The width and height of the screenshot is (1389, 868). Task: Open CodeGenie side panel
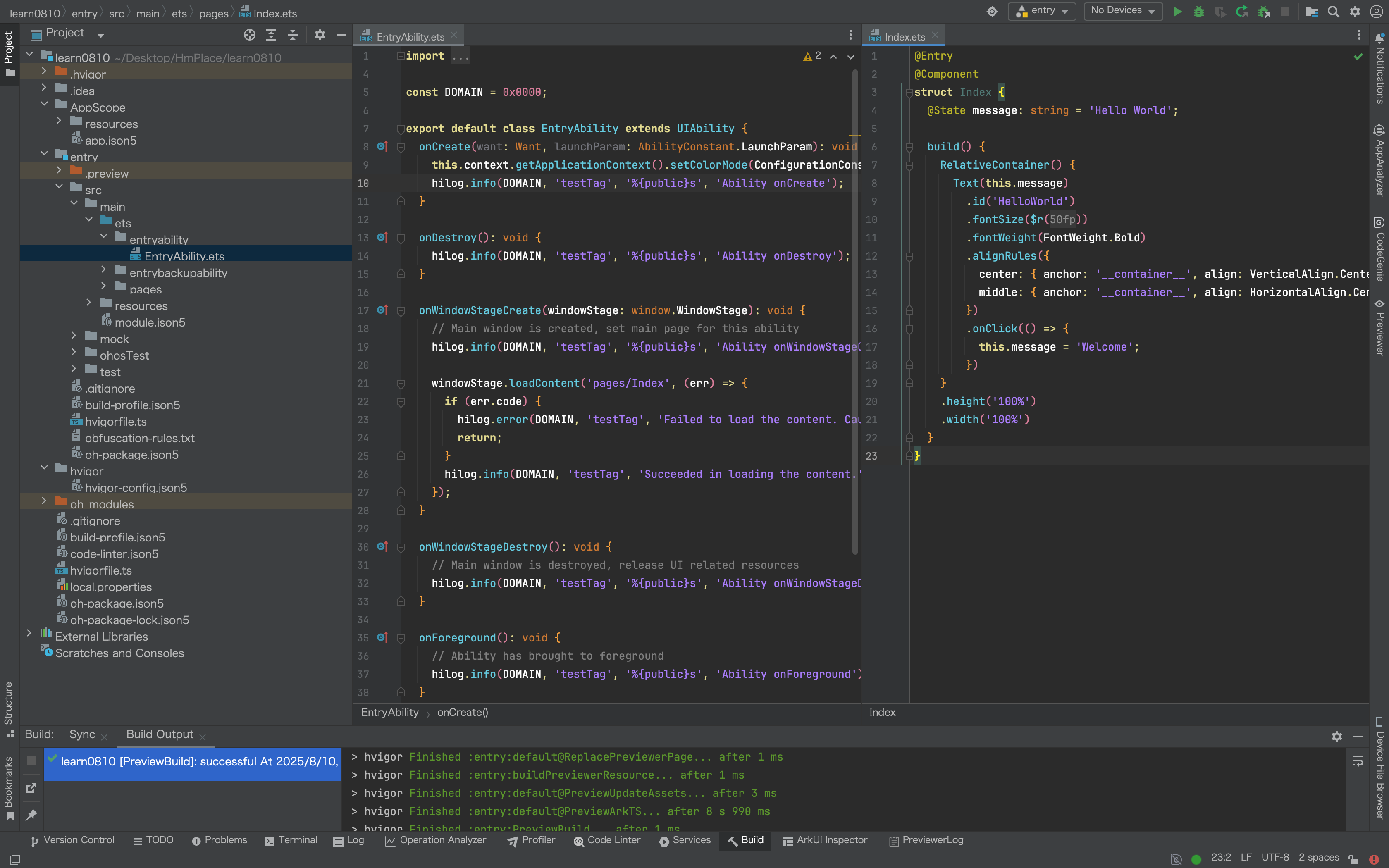[1379, 248]
